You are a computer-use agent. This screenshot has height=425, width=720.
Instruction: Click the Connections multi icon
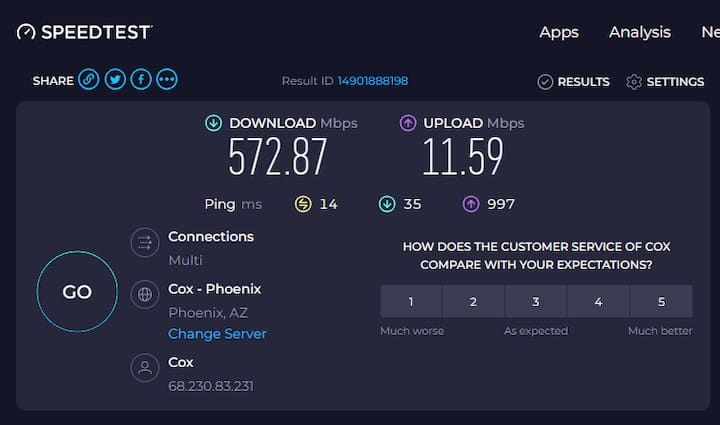145,242
